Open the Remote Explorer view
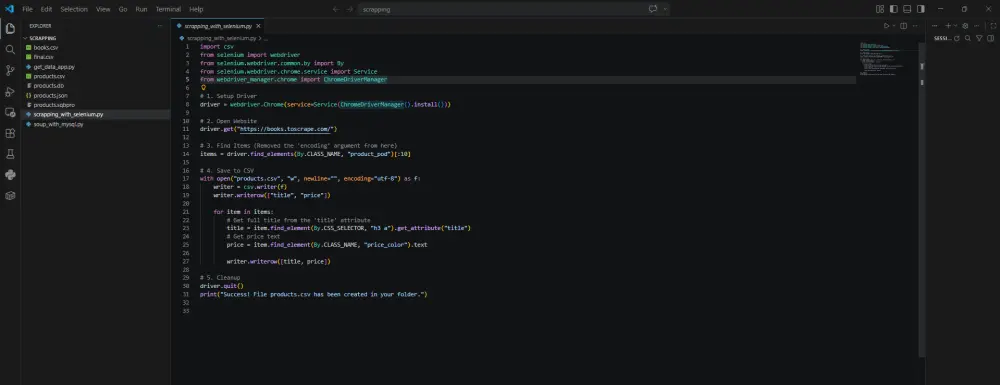The width and height of the screenshot is (1000, 385). pos(10,112)
